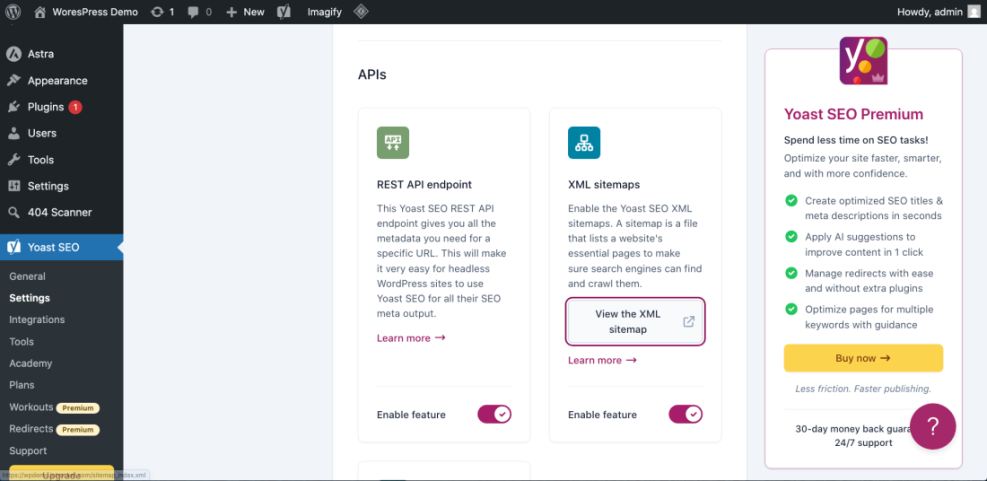Click the Appearance paintbrush icon
Viewport: 987px width, 481px height.
[x=14, y=81]
